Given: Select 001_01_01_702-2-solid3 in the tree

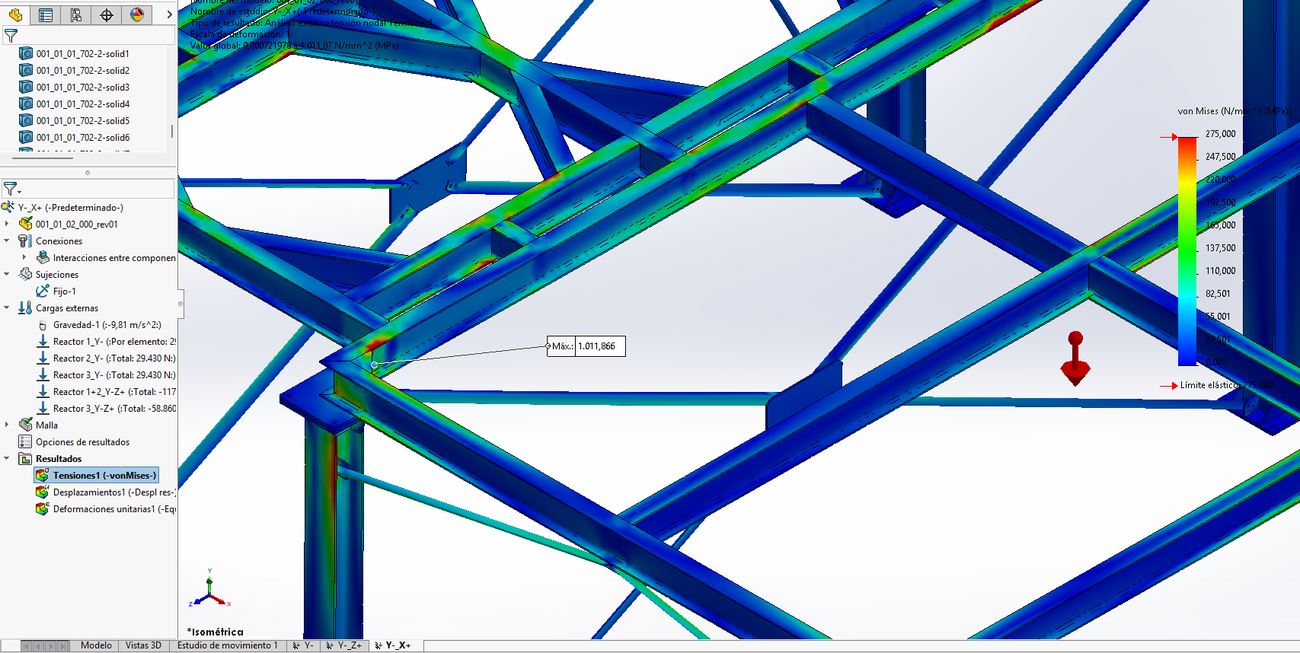Looking at the screenshot, I should tap(83, 87).
